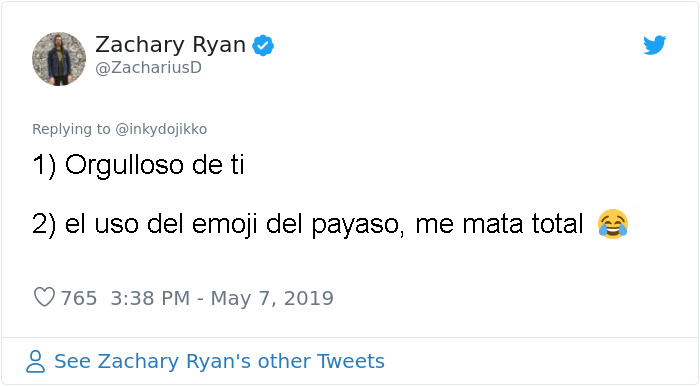The height and width of the screenshot is (386, 700).
Task: Like the tweet with the heart icon
Action: (45, 297)
